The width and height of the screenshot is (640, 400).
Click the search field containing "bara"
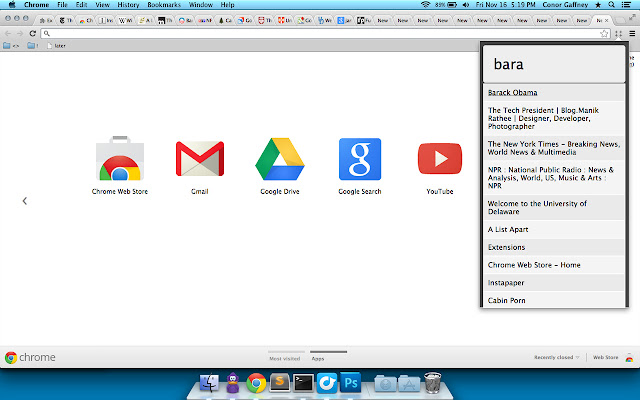pyautogui.click(x=554, y=65)
